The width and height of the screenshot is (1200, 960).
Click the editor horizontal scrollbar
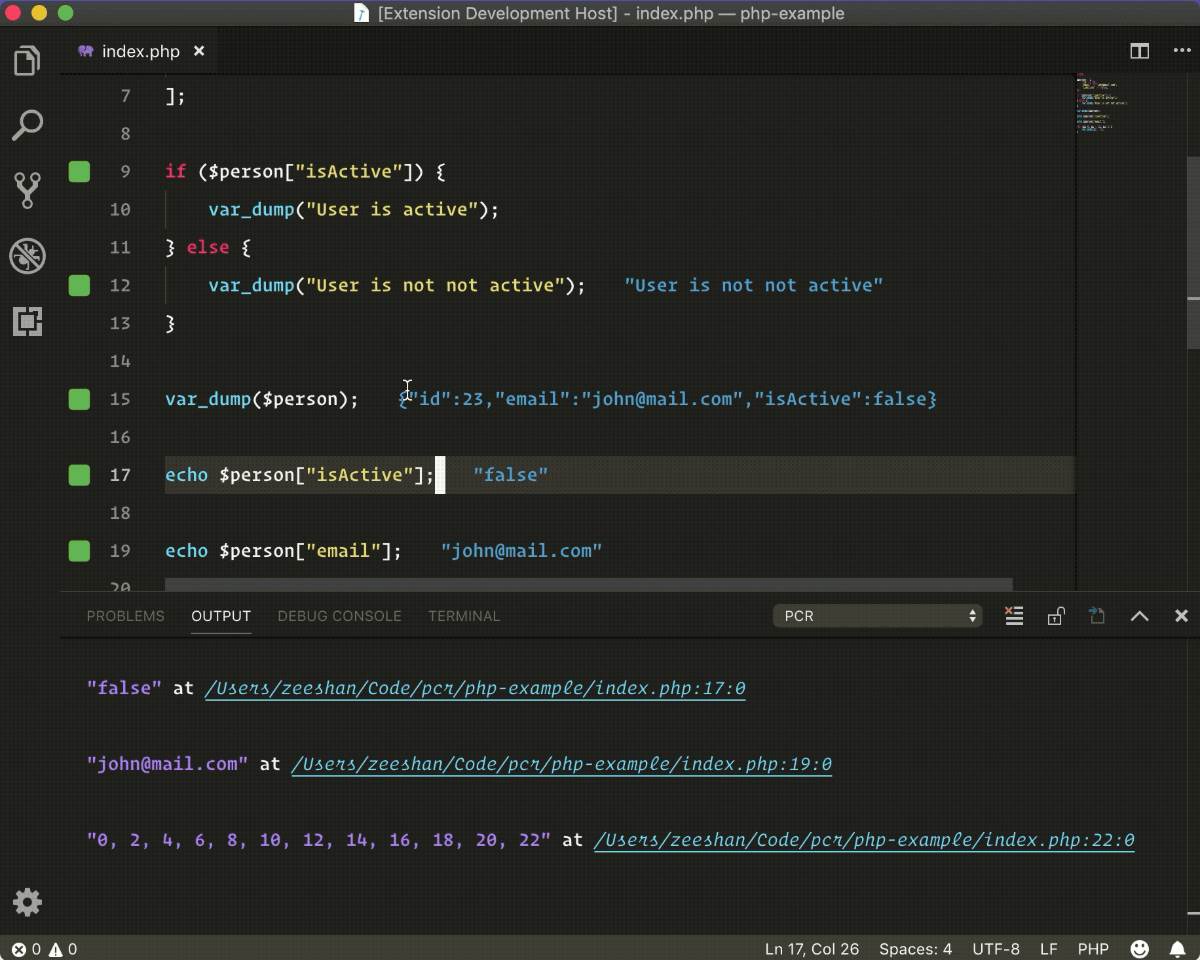click(588, 584)
